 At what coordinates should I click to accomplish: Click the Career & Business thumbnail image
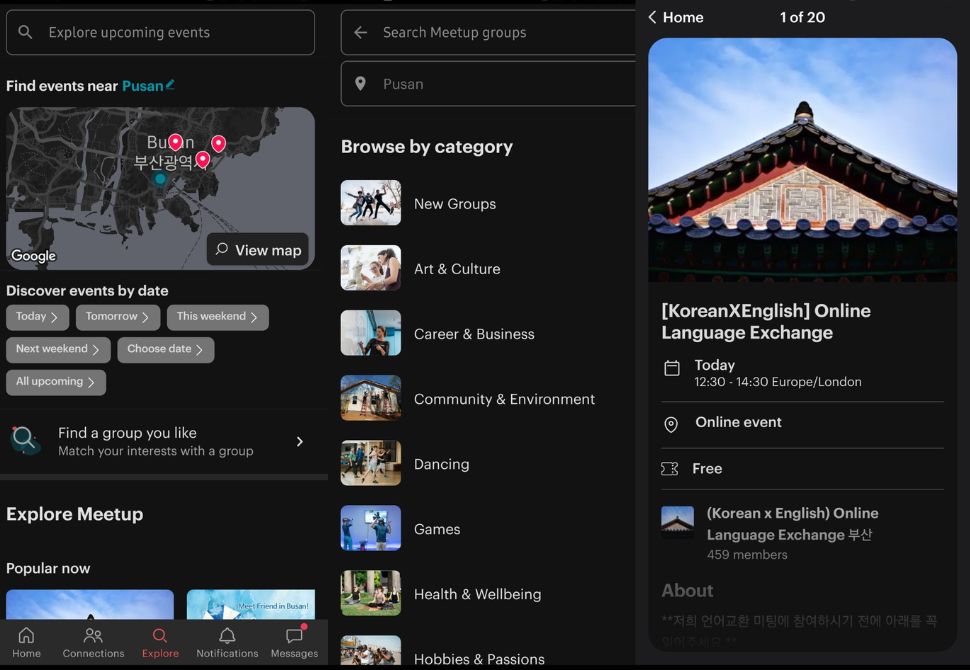pyautogui.click(x=371, y=333)
